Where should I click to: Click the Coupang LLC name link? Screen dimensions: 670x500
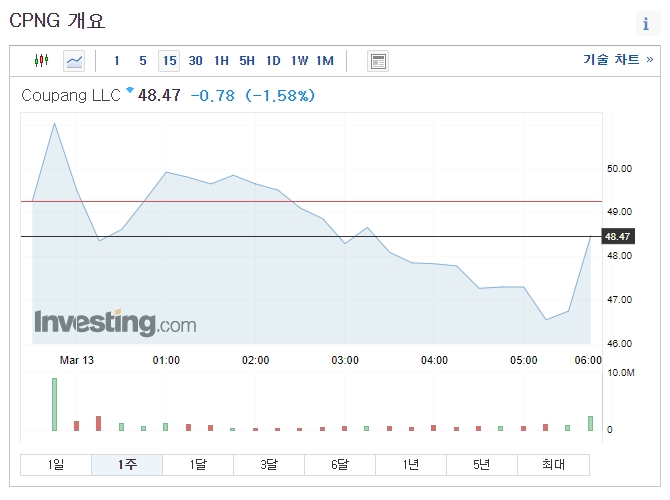coord(71,95)
